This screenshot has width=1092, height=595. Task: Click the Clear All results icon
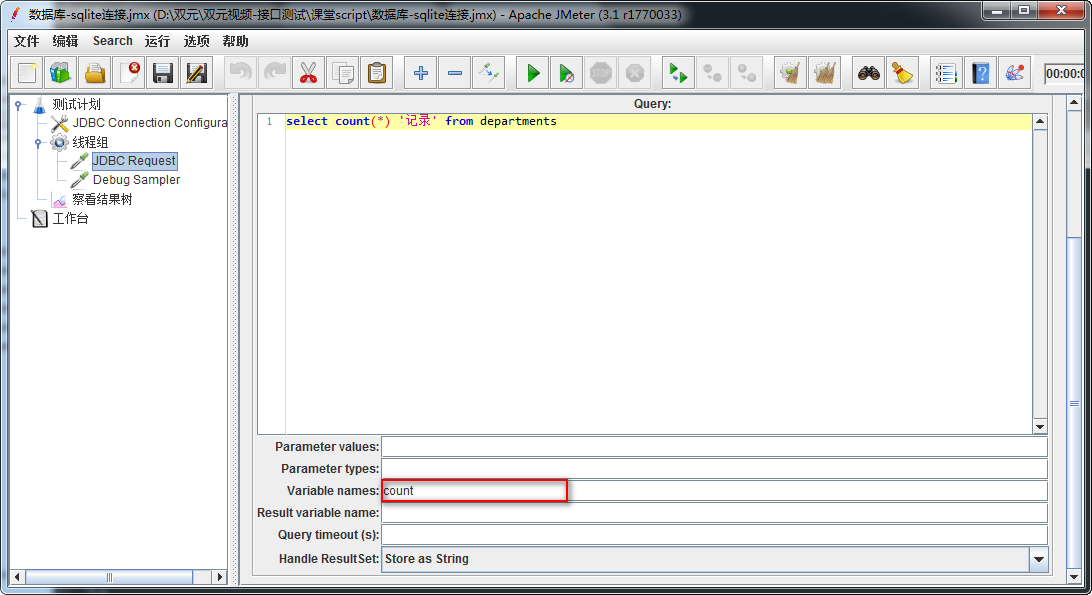click(x=825, y=73)
